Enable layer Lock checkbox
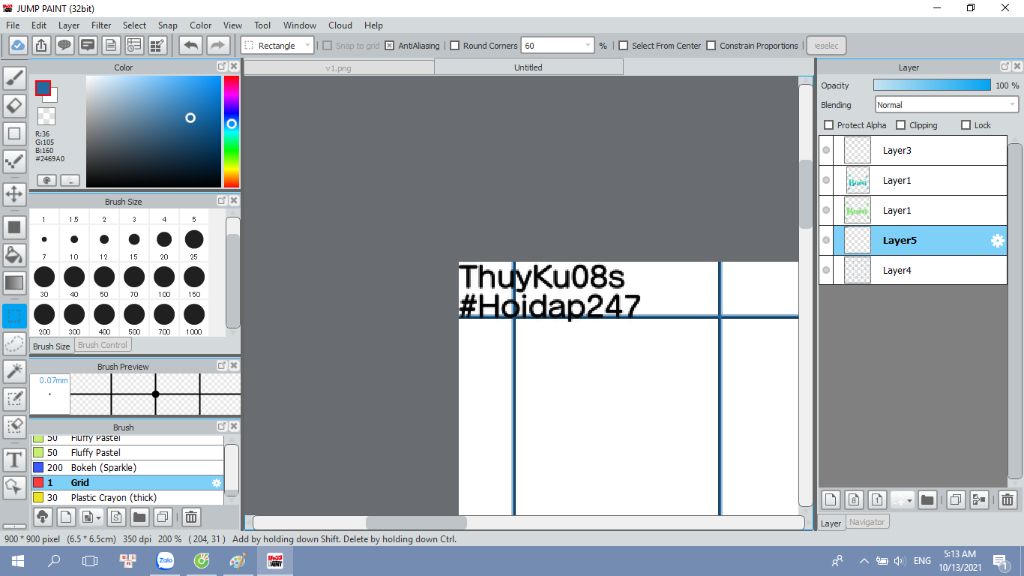 [966, 125]
